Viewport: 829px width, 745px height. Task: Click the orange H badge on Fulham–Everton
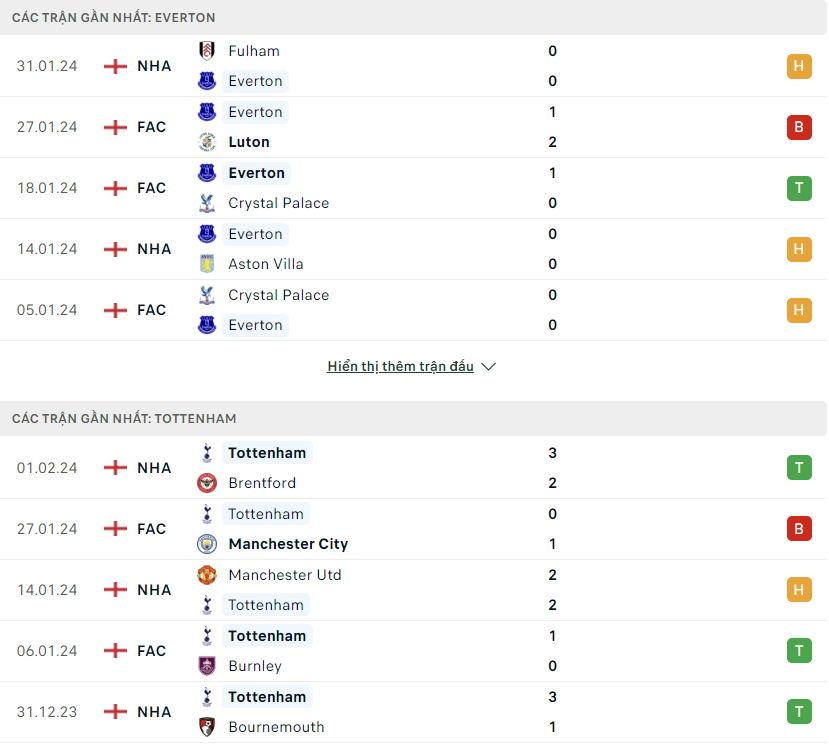[799, 66]
